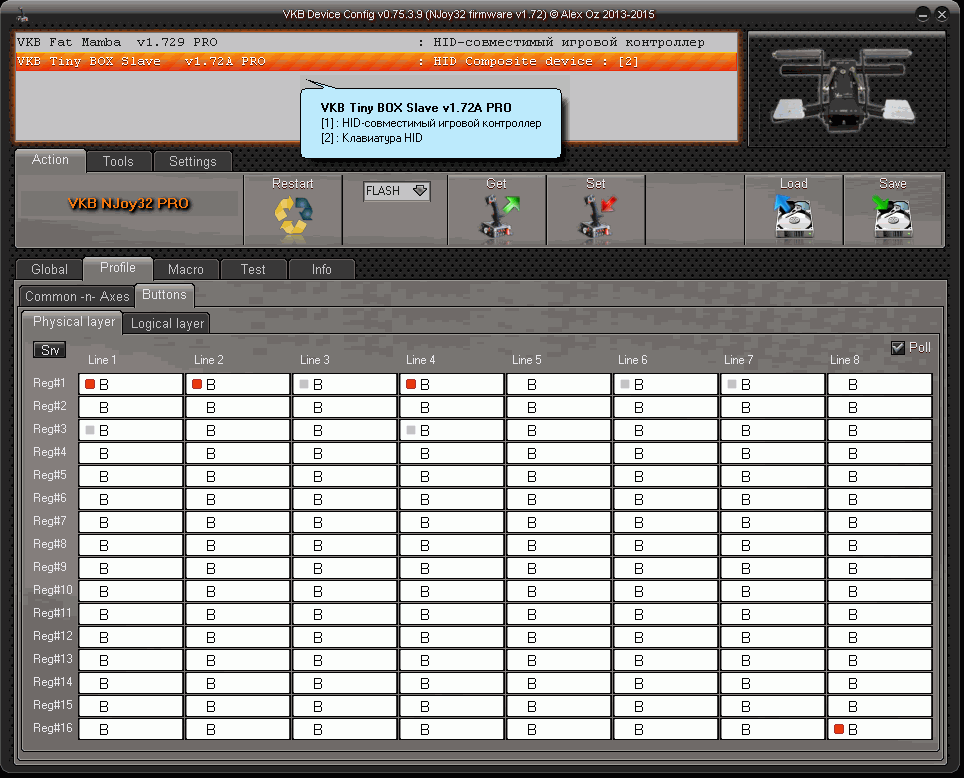Click Reg#11 Line 3 button cell

(345, 614)
